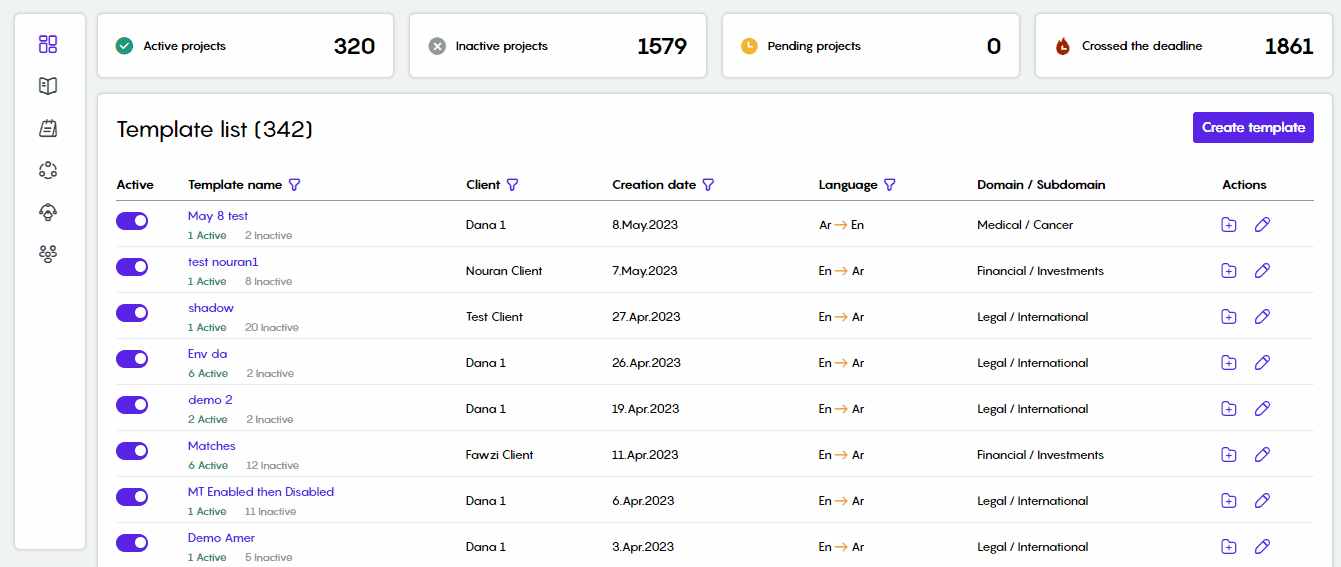Open the people group icon in sidebar
Viewport: 1341px width, 567px height.
(x=48, y=254)
